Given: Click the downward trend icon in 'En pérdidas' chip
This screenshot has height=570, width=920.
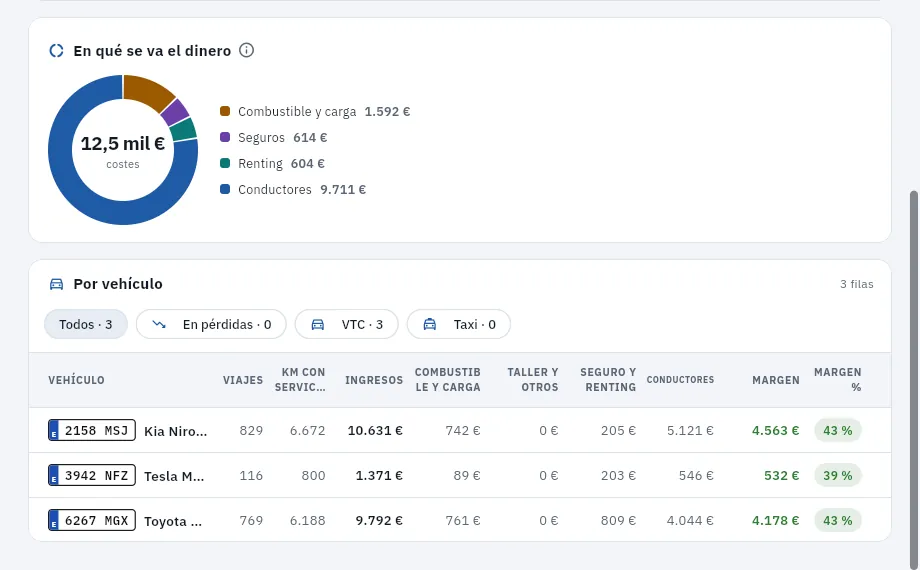Looking at the screenshot, I should [159, 325].
